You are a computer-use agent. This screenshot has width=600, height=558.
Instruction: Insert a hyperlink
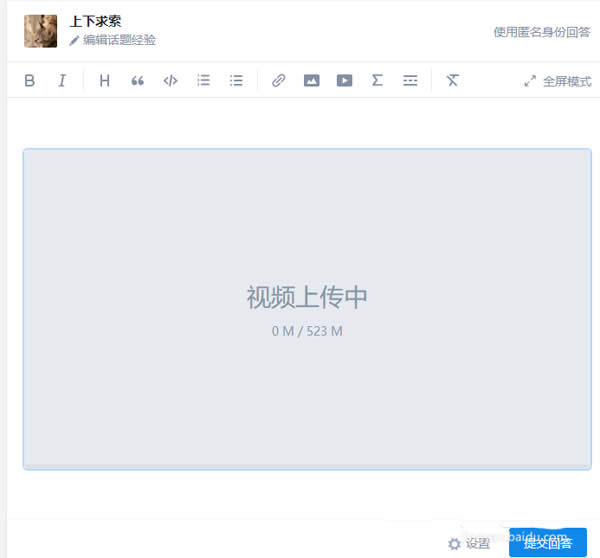click(279, 80)
